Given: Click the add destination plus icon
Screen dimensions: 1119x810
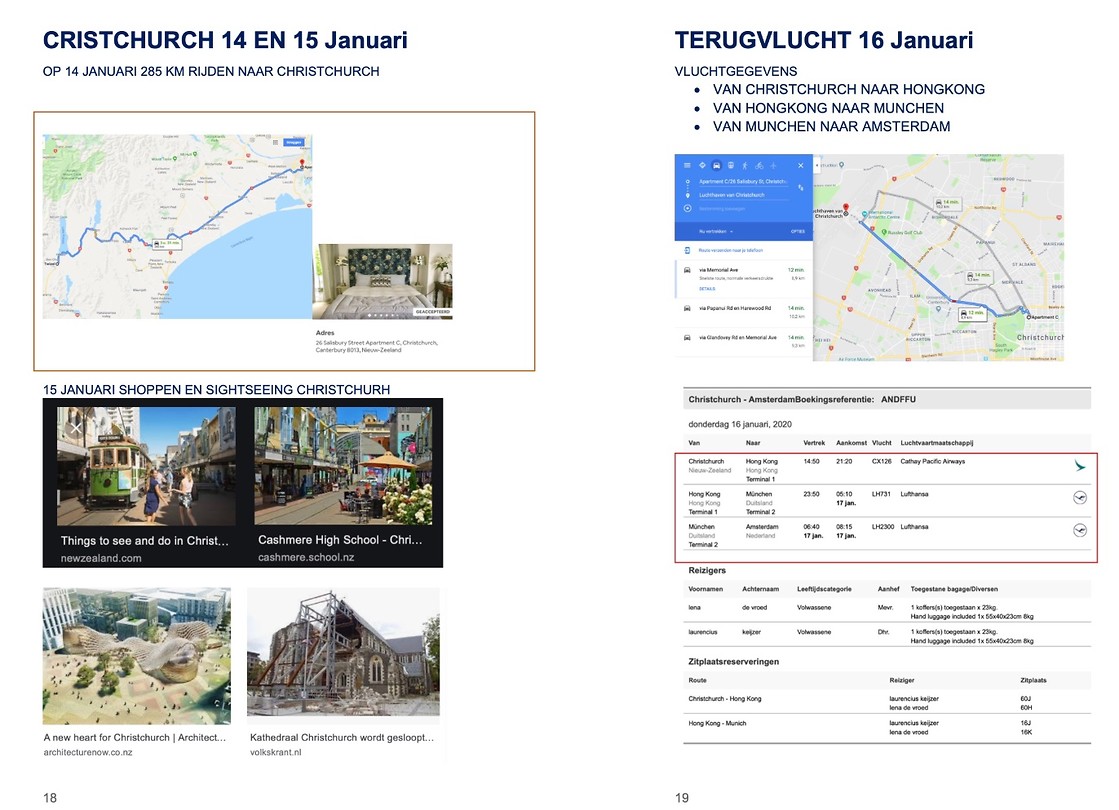Looking at the screenshot, I should pos(687,208).
